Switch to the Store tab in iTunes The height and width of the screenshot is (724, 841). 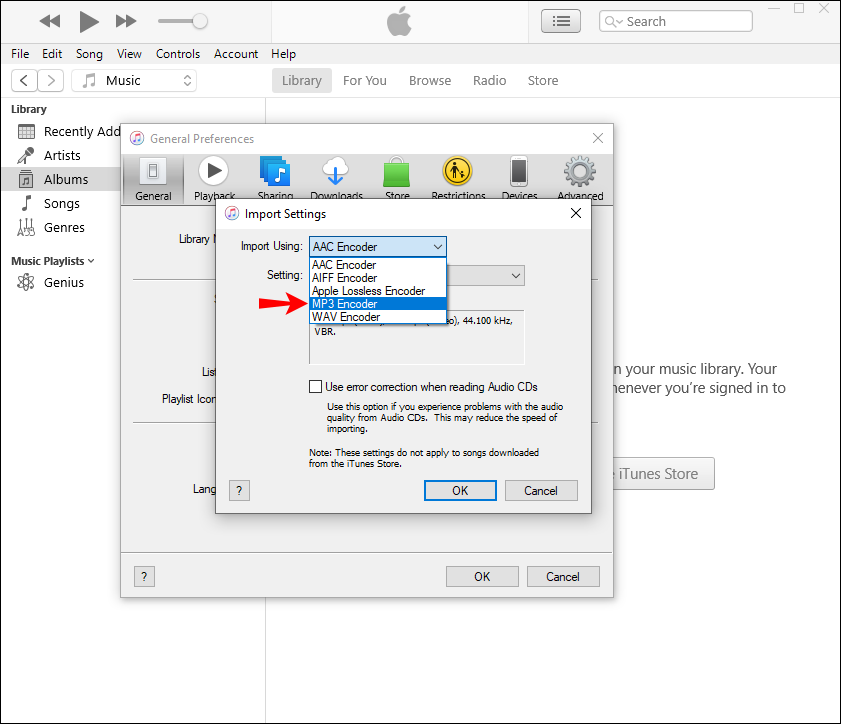[x=543, y=80]
